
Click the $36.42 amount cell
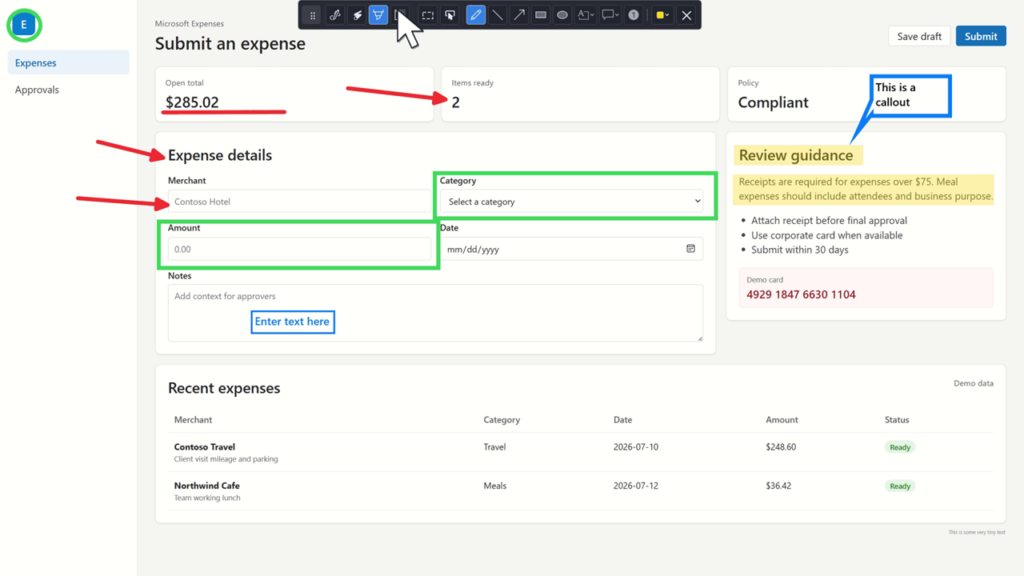(778, 485)
